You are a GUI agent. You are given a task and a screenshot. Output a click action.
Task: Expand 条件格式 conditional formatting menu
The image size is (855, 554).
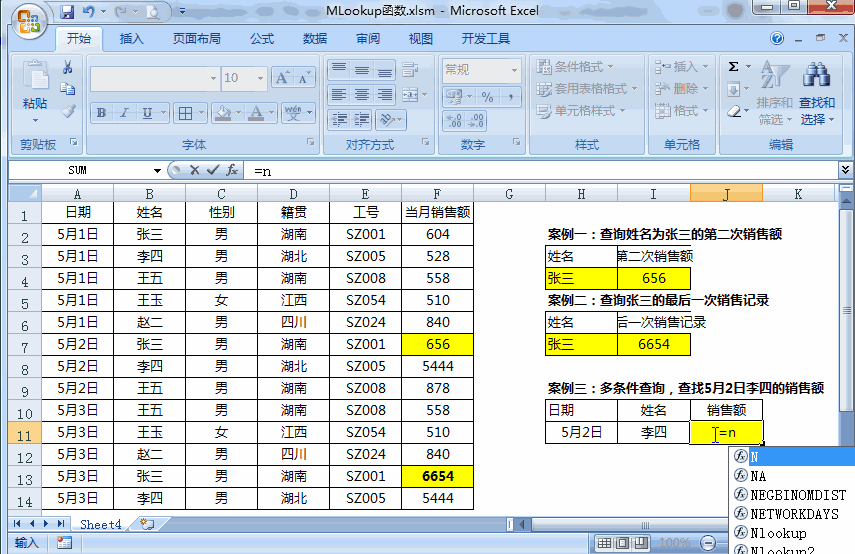point(576,67)
